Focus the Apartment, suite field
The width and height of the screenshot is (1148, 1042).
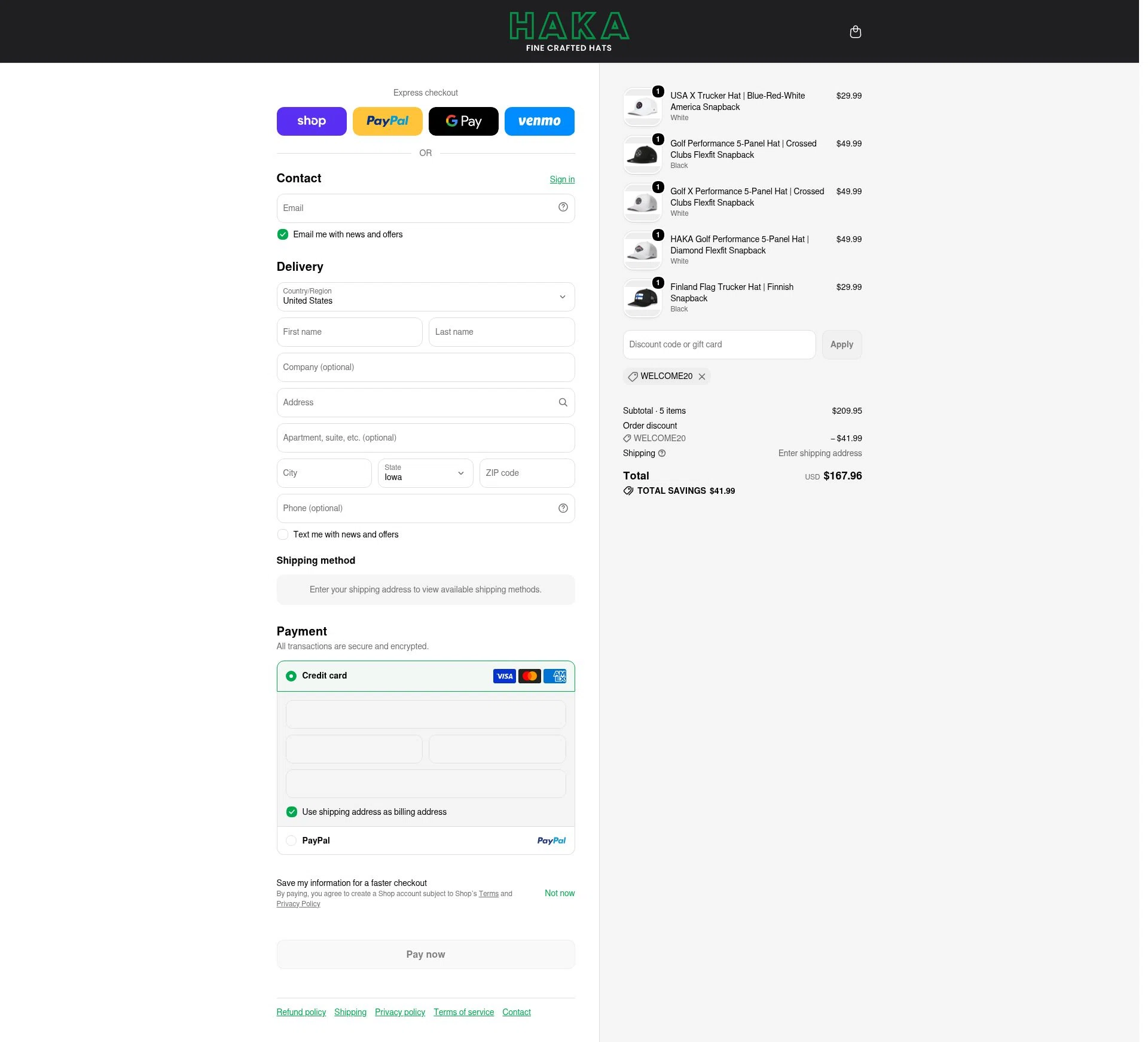(426, 438)
